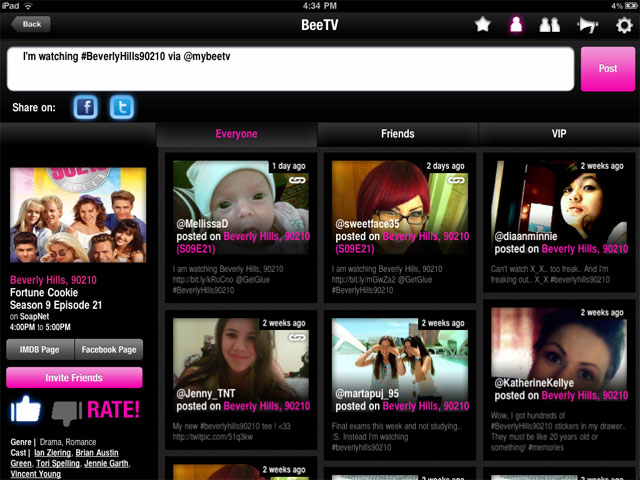Open link icon on @Jenny_TNT post
This screenshot has height=480, width=640.
point(297,337)
